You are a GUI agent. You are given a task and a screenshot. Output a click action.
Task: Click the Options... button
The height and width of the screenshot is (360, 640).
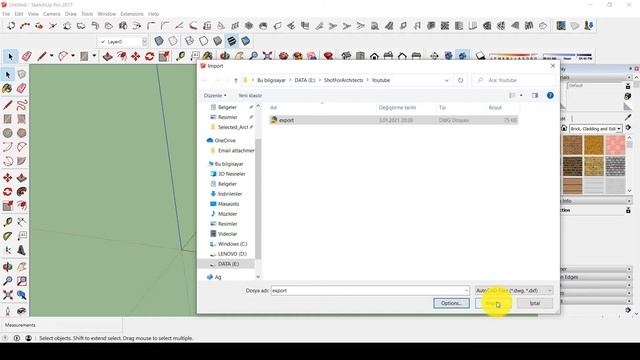451,303
